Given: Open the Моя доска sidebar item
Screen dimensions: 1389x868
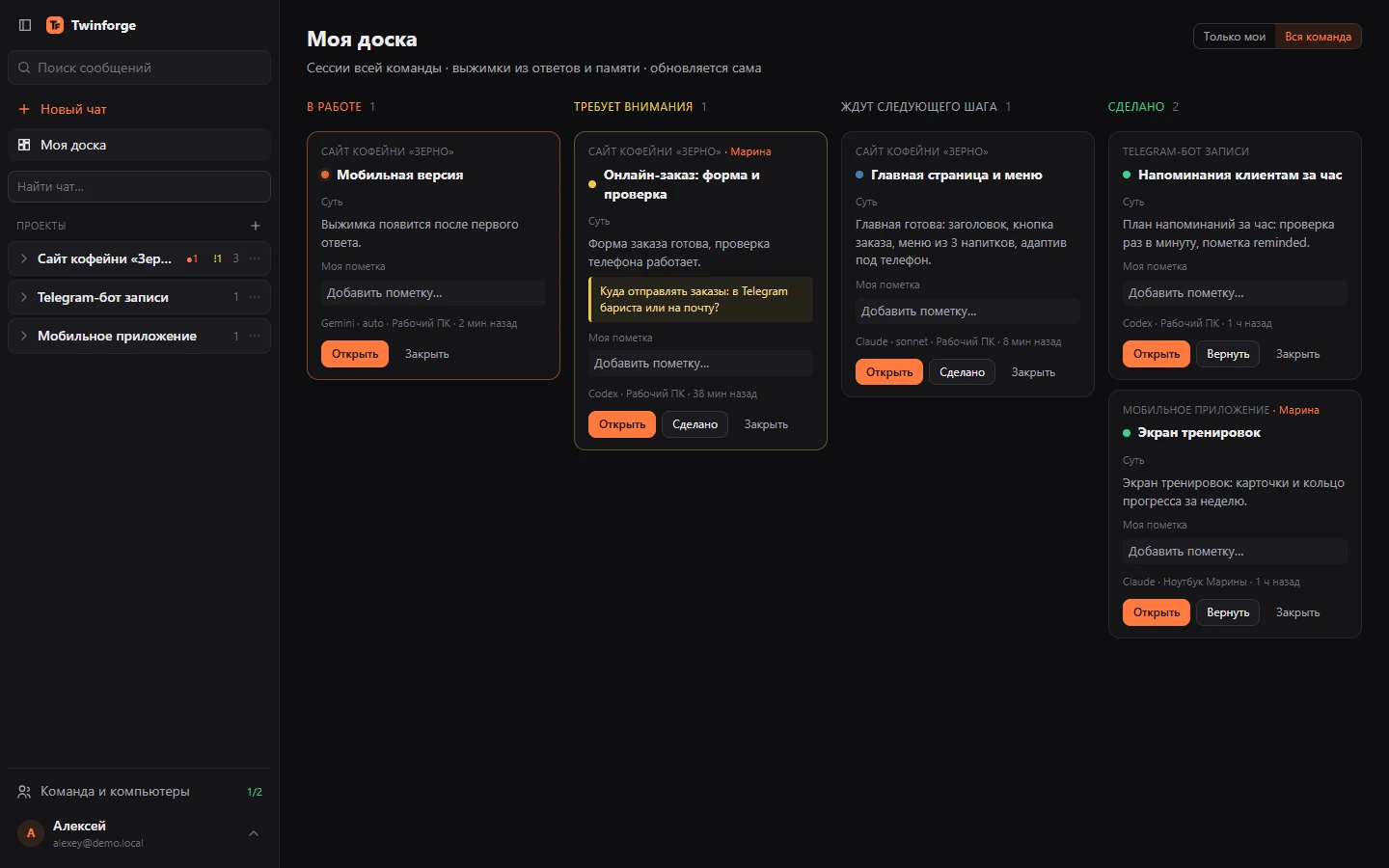Looking at the screenshot, I should pos(139,145).
